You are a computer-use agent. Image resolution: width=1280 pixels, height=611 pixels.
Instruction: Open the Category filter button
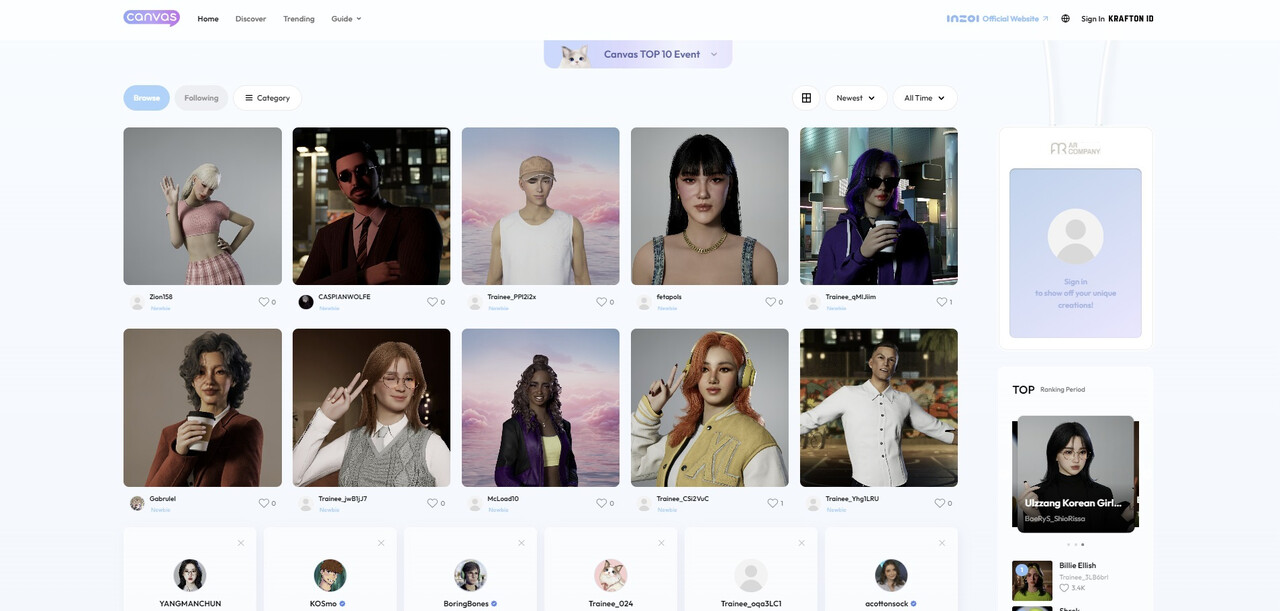click(x=267, y=98)
